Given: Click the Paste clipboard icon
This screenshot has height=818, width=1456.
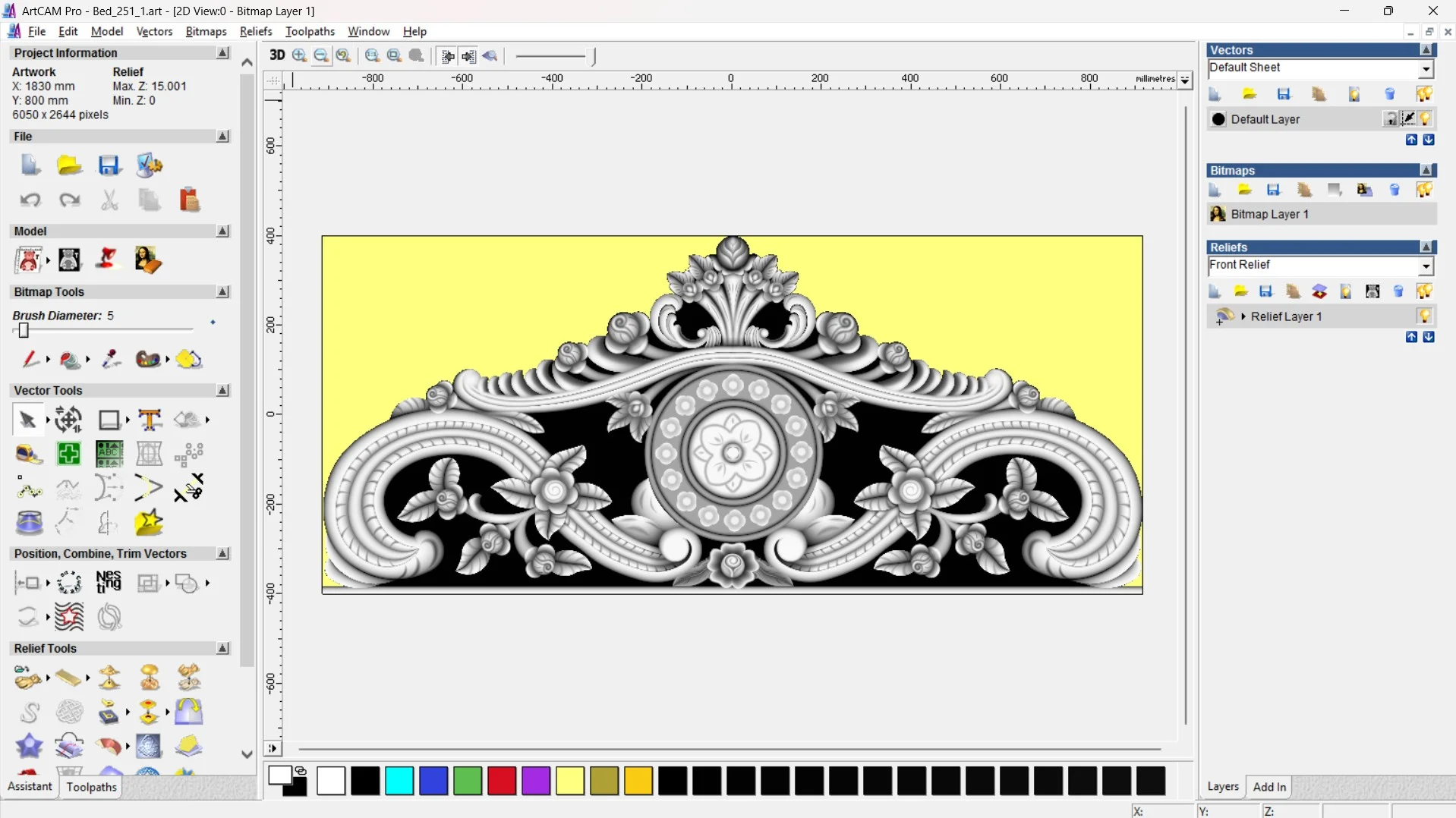Looking at the screenshot, I should pyautogui.click(x=189, y=200).
